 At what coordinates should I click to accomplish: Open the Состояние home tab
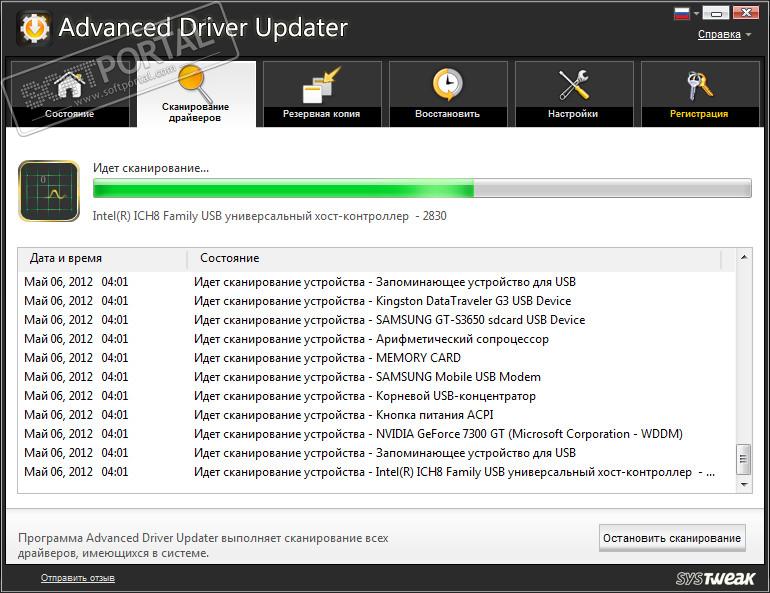[70, 94]
